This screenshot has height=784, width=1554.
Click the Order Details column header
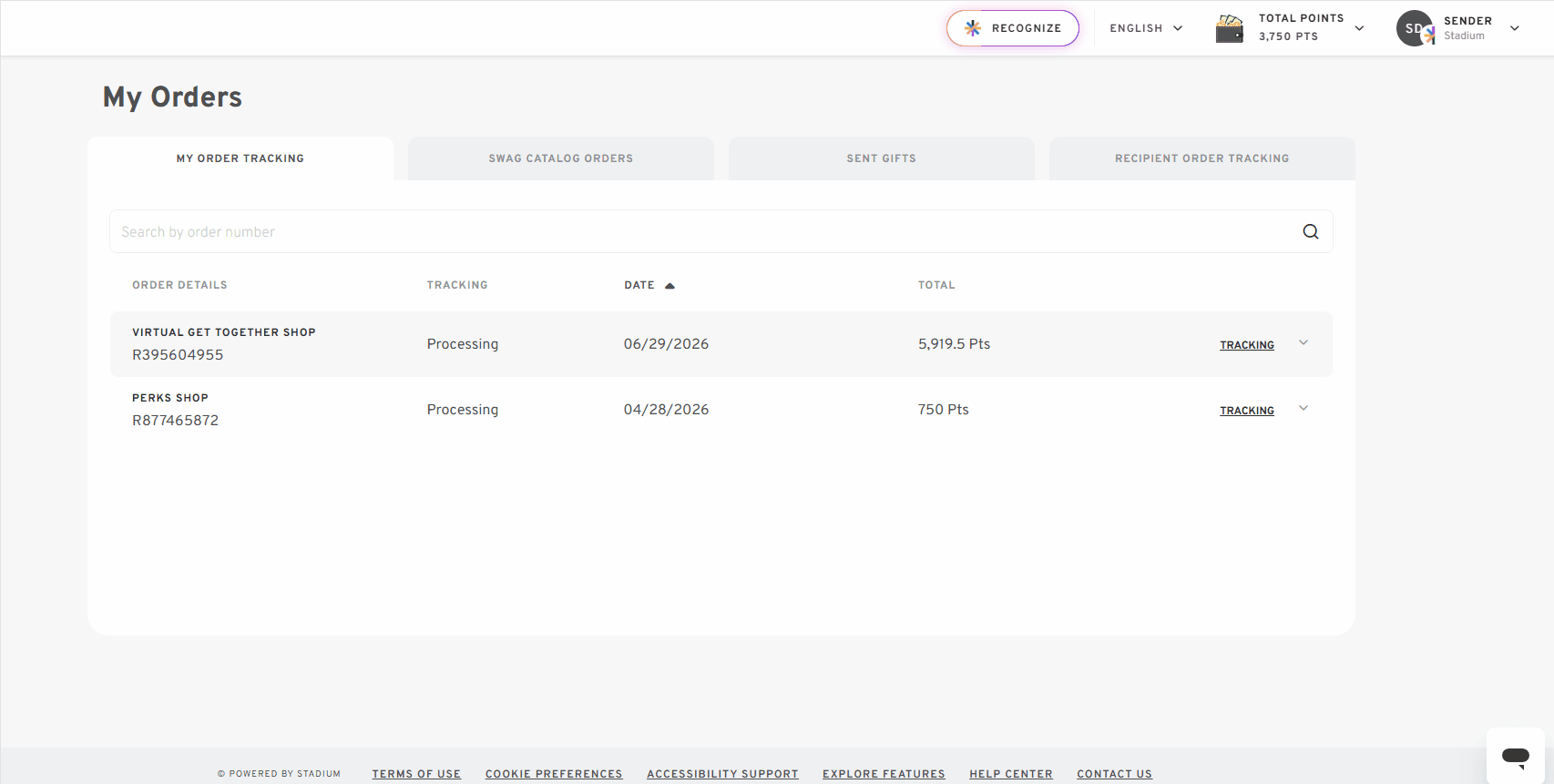click(x=179, y=285)
